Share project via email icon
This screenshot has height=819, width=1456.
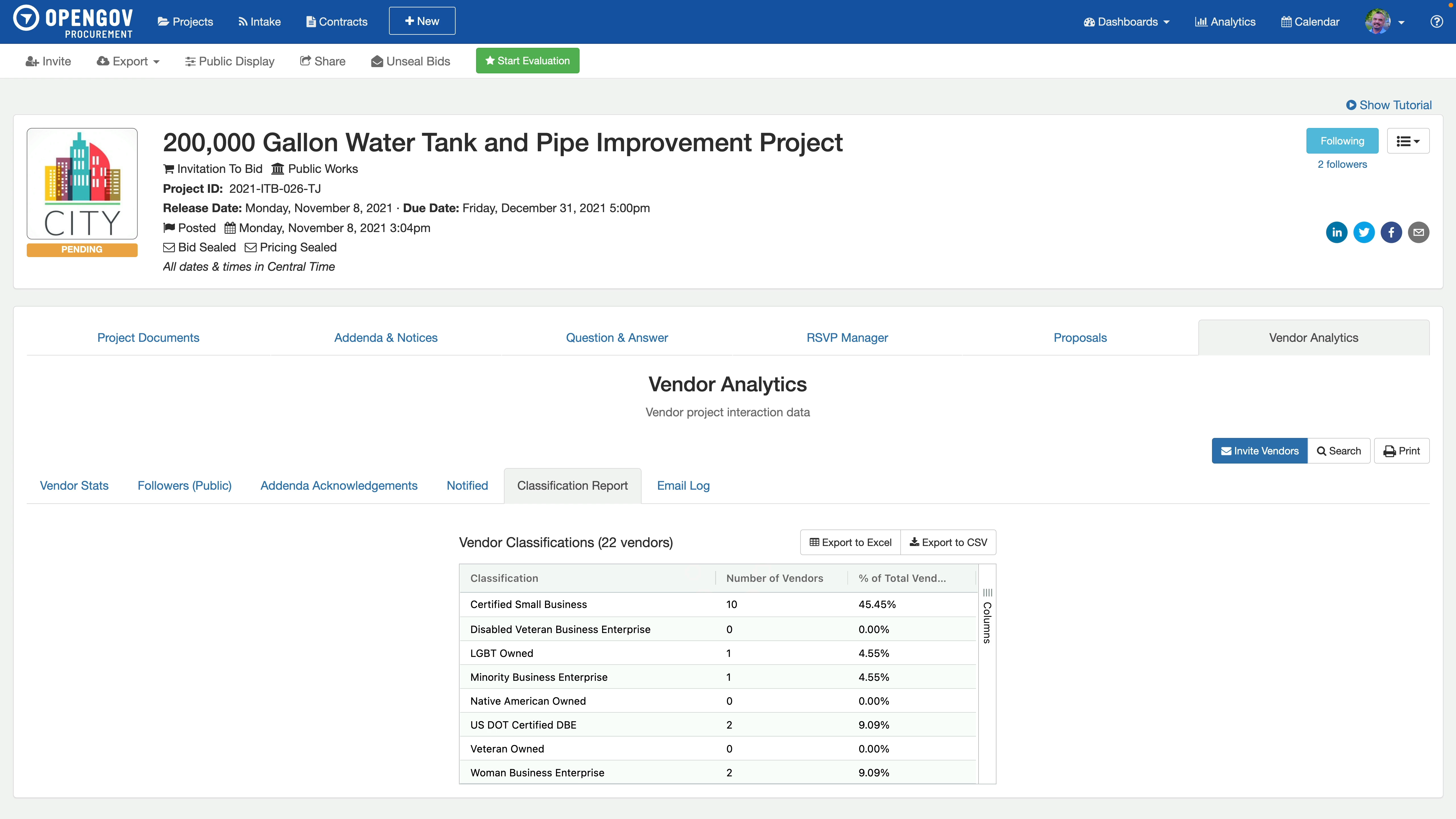[x=1419, y=232]
